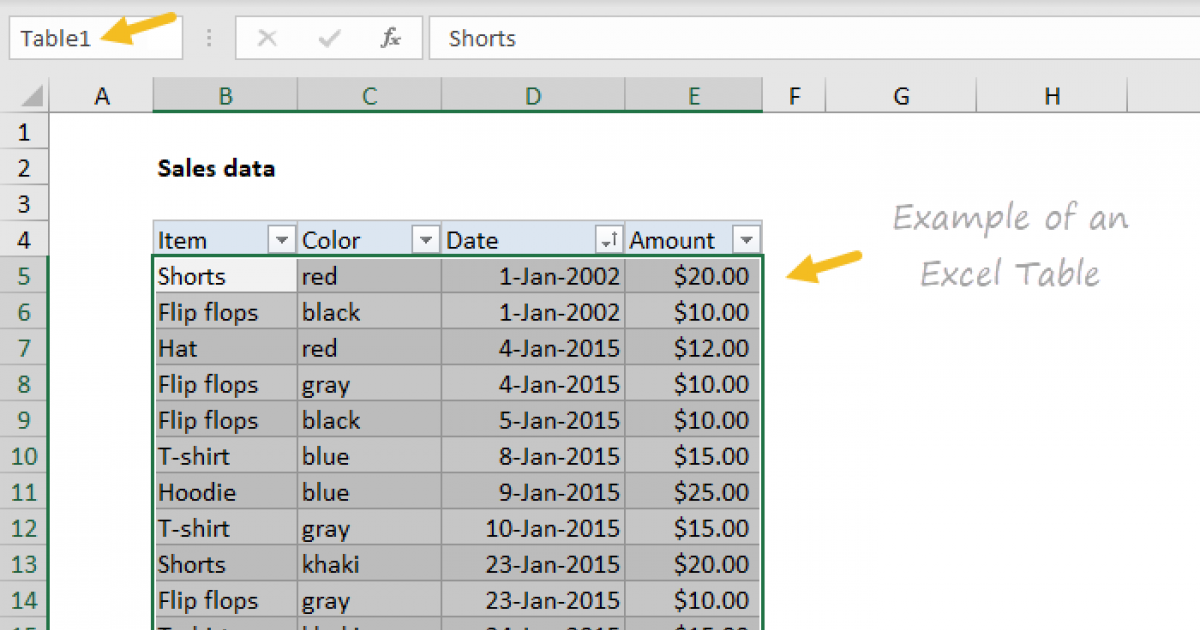The height and width of the screenshot is (630, 1200).
Task: Open the Amount column filter dropdown
Action: [747, 239]
